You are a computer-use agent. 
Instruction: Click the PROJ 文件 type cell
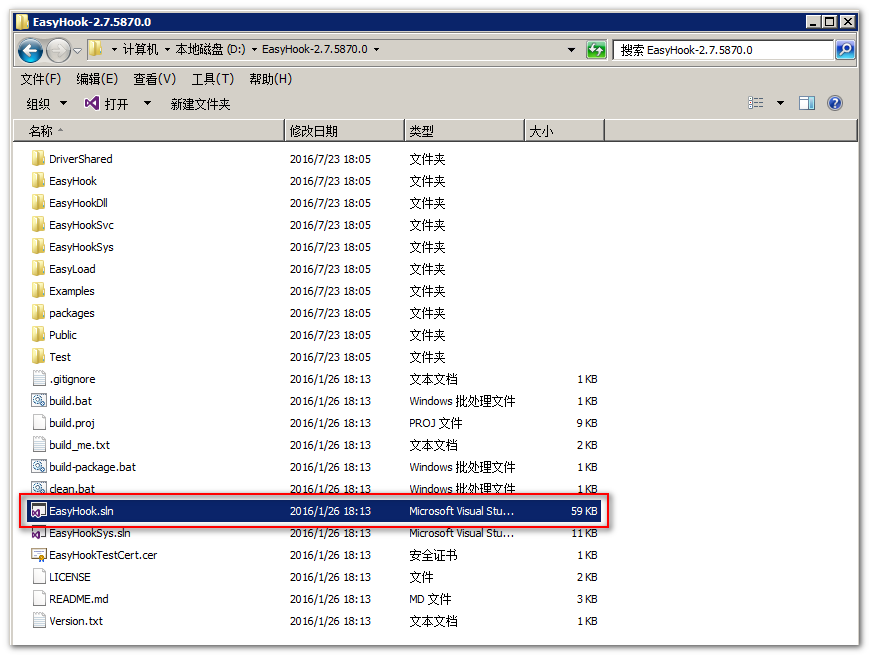(436, 423)
